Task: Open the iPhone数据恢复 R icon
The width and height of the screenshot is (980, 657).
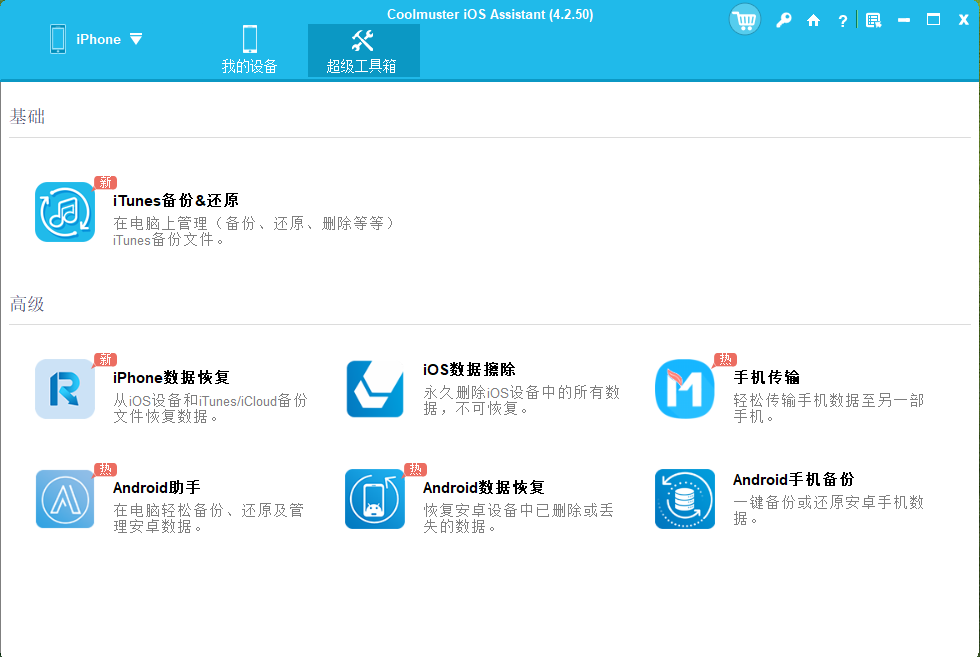Action: [x=65, y=389]
